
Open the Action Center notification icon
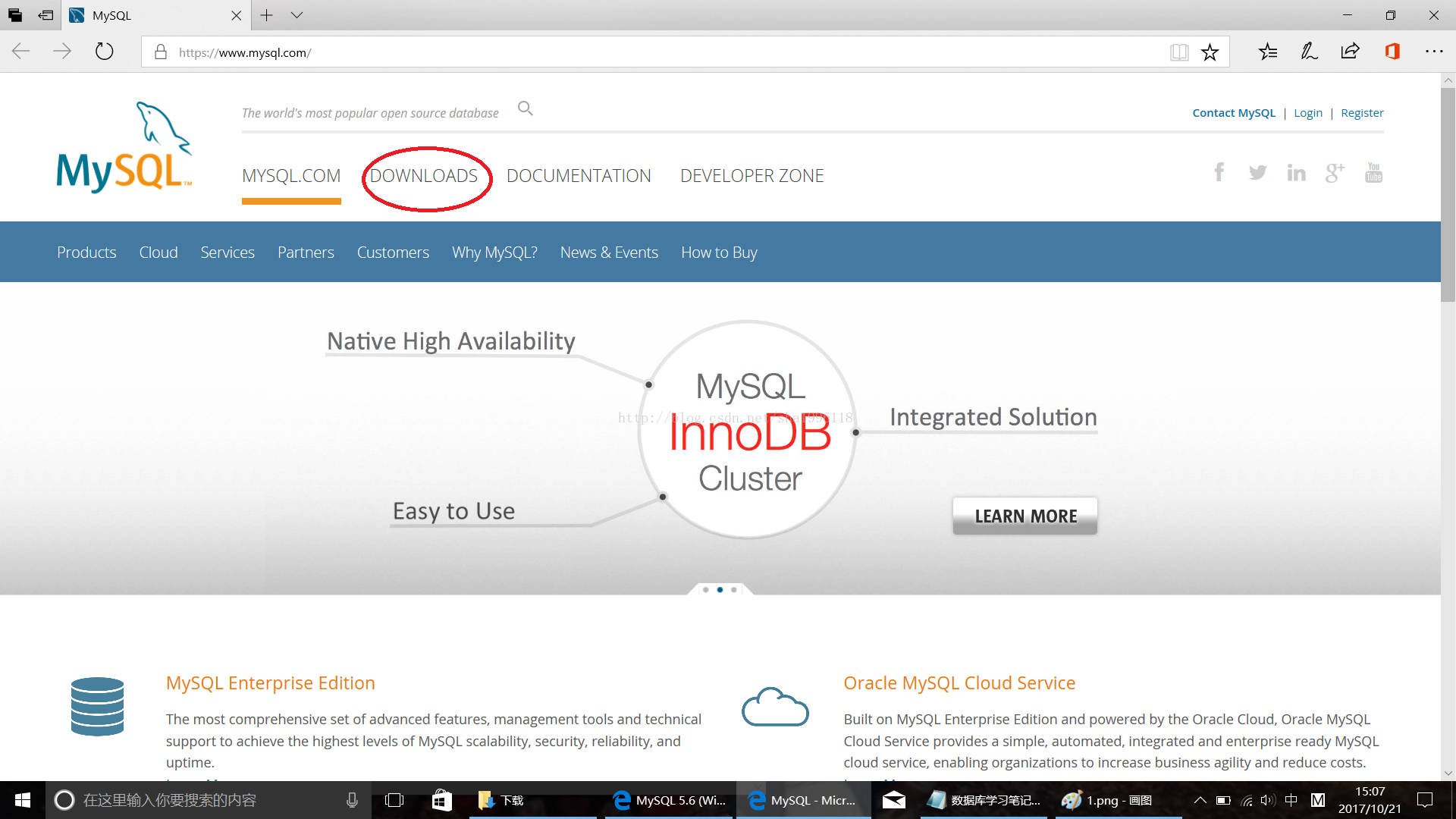point(1425,800)
